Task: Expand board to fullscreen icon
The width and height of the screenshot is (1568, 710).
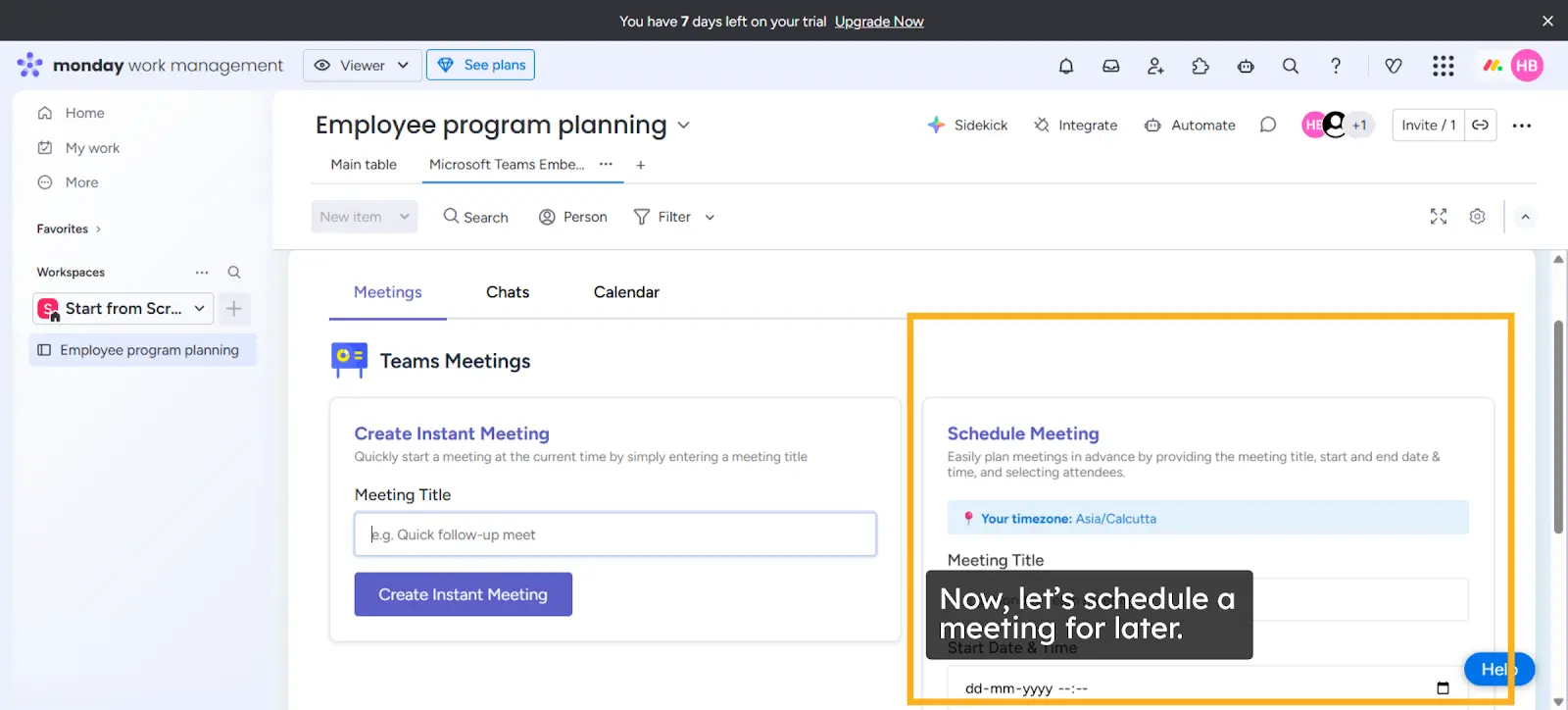Action: 1438,216
